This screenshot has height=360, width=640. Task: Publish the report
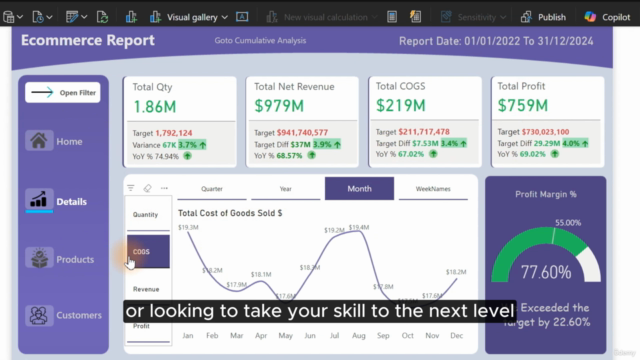point(543,17)
